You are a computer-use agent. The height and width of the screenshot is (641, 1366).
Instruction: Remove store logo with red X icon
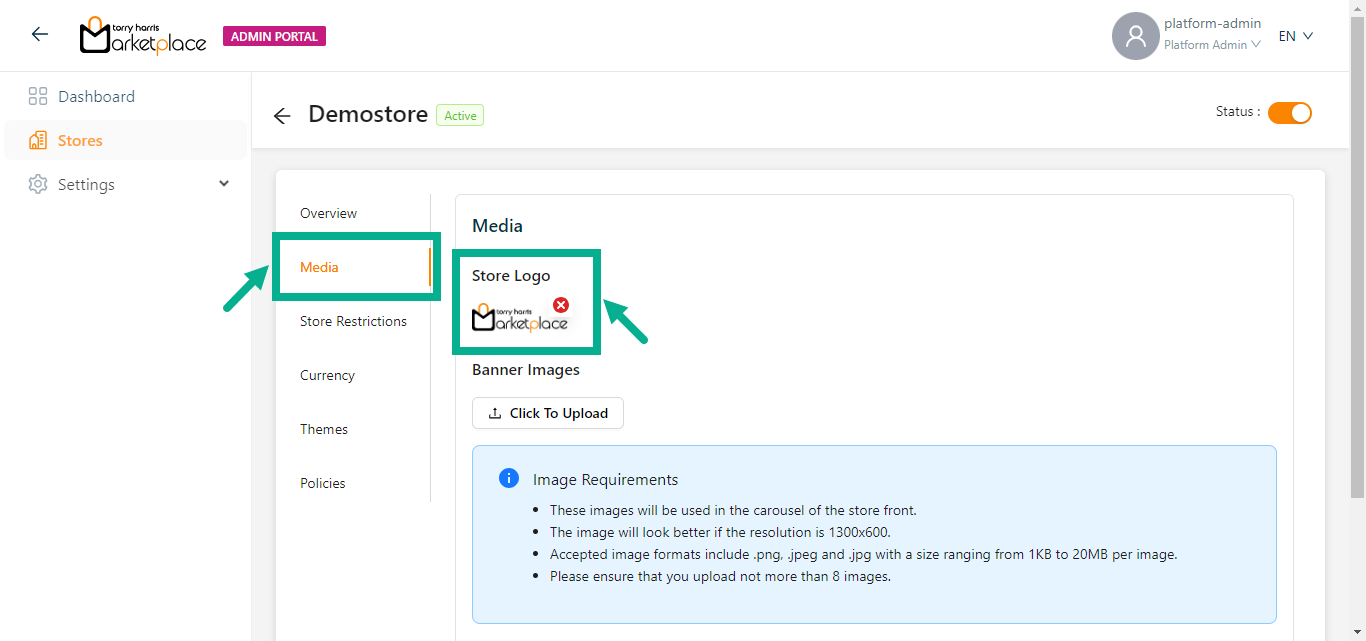click(x=561, y=305)
